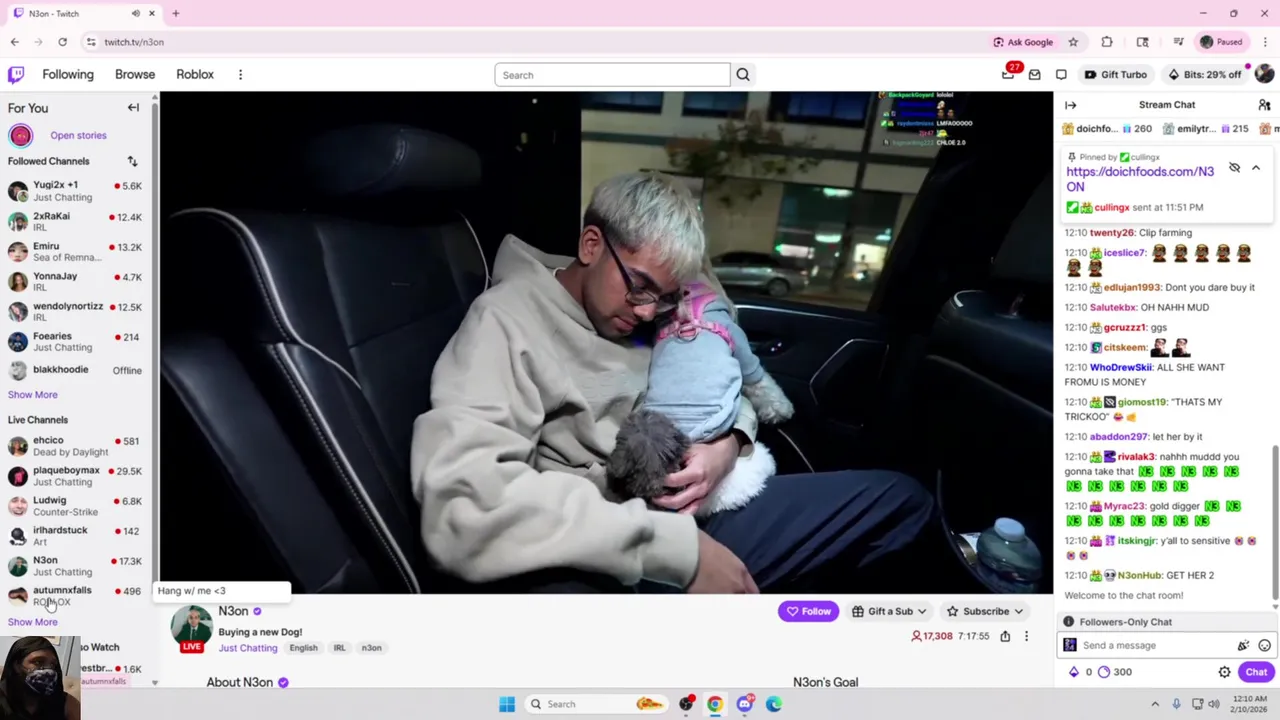
Task: Open the more options menu beside Roblox
Action: 240,75
